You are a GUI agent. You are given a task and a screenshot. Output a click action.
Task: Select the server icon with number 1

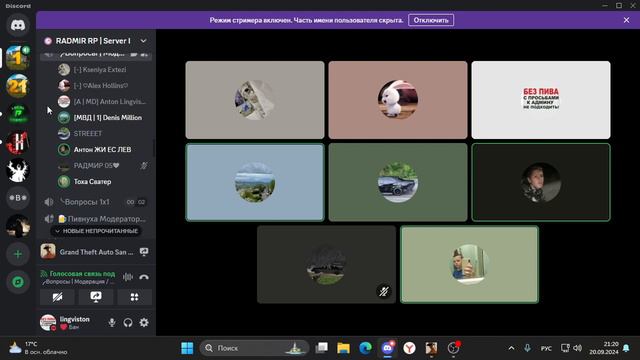point(18,58)
